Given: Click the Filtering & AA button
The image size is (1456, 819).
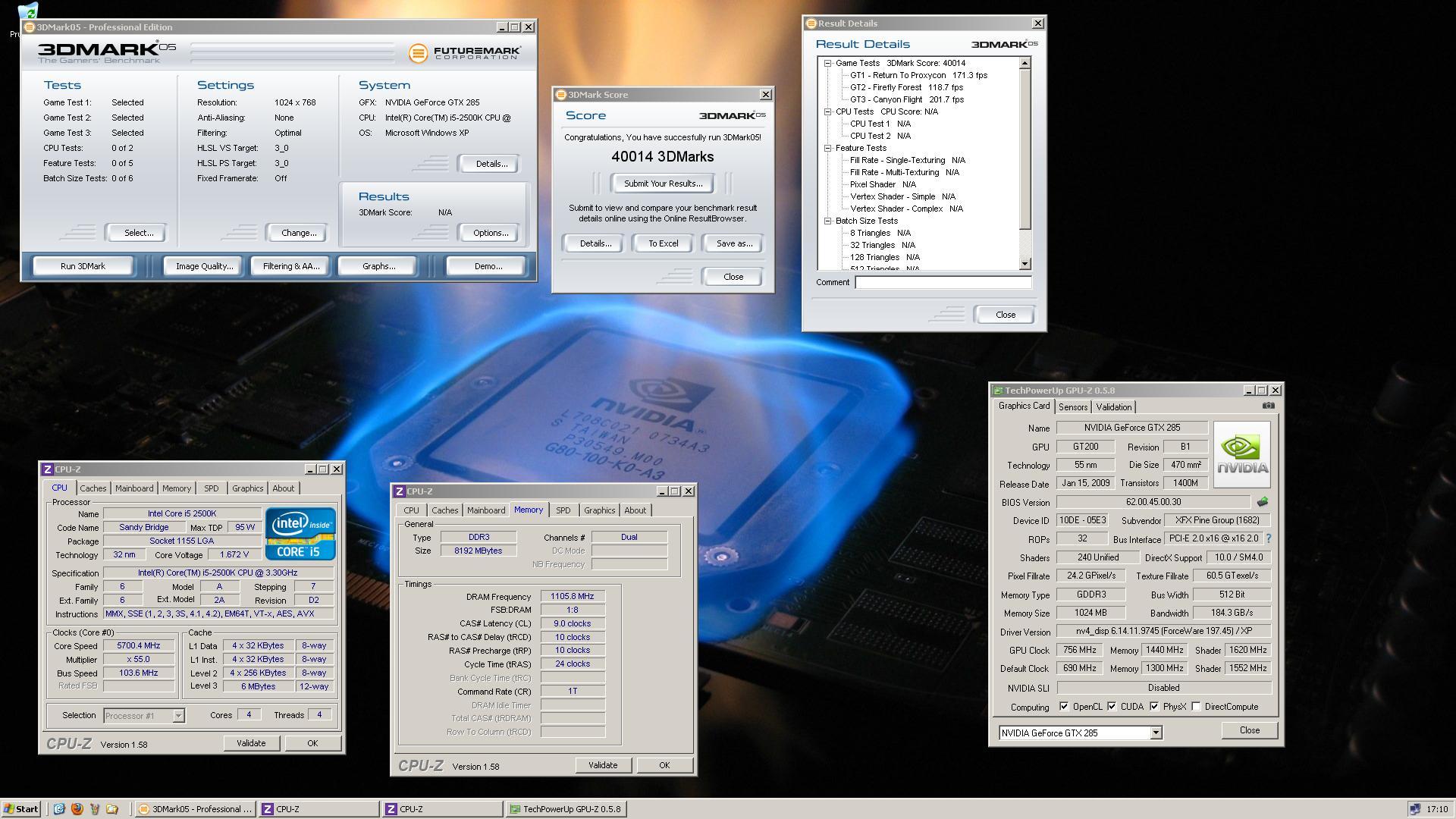Looking at the screenshot, I should coord(291,266).
